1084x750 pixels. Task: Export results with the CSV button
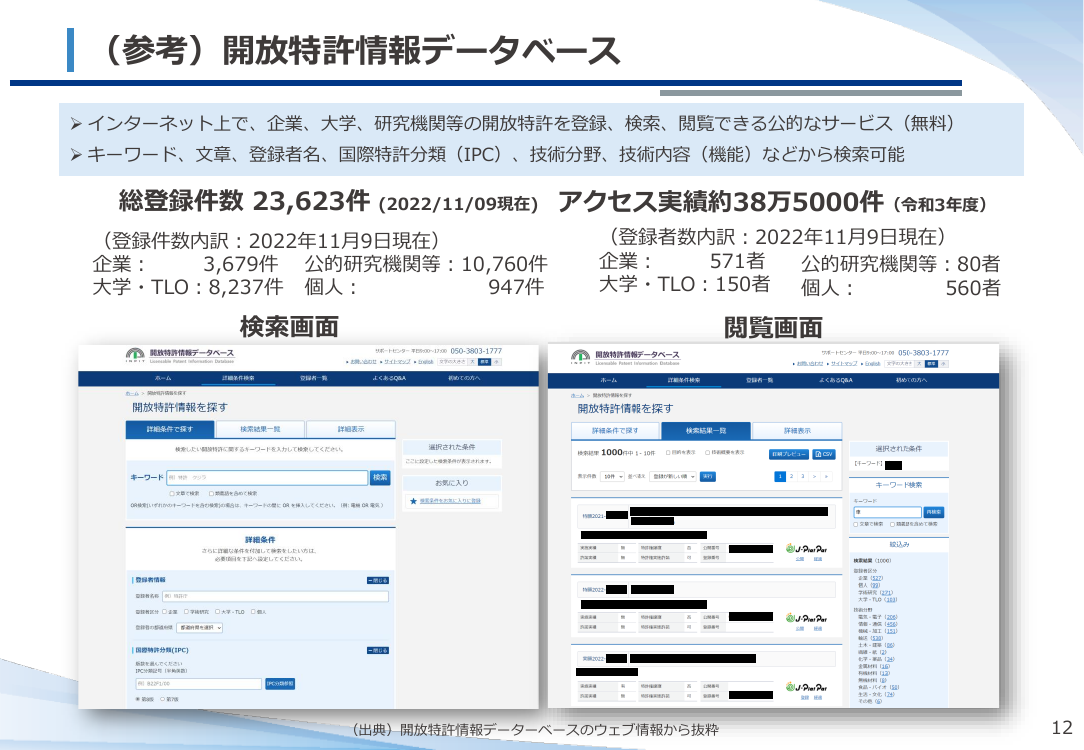823,454
